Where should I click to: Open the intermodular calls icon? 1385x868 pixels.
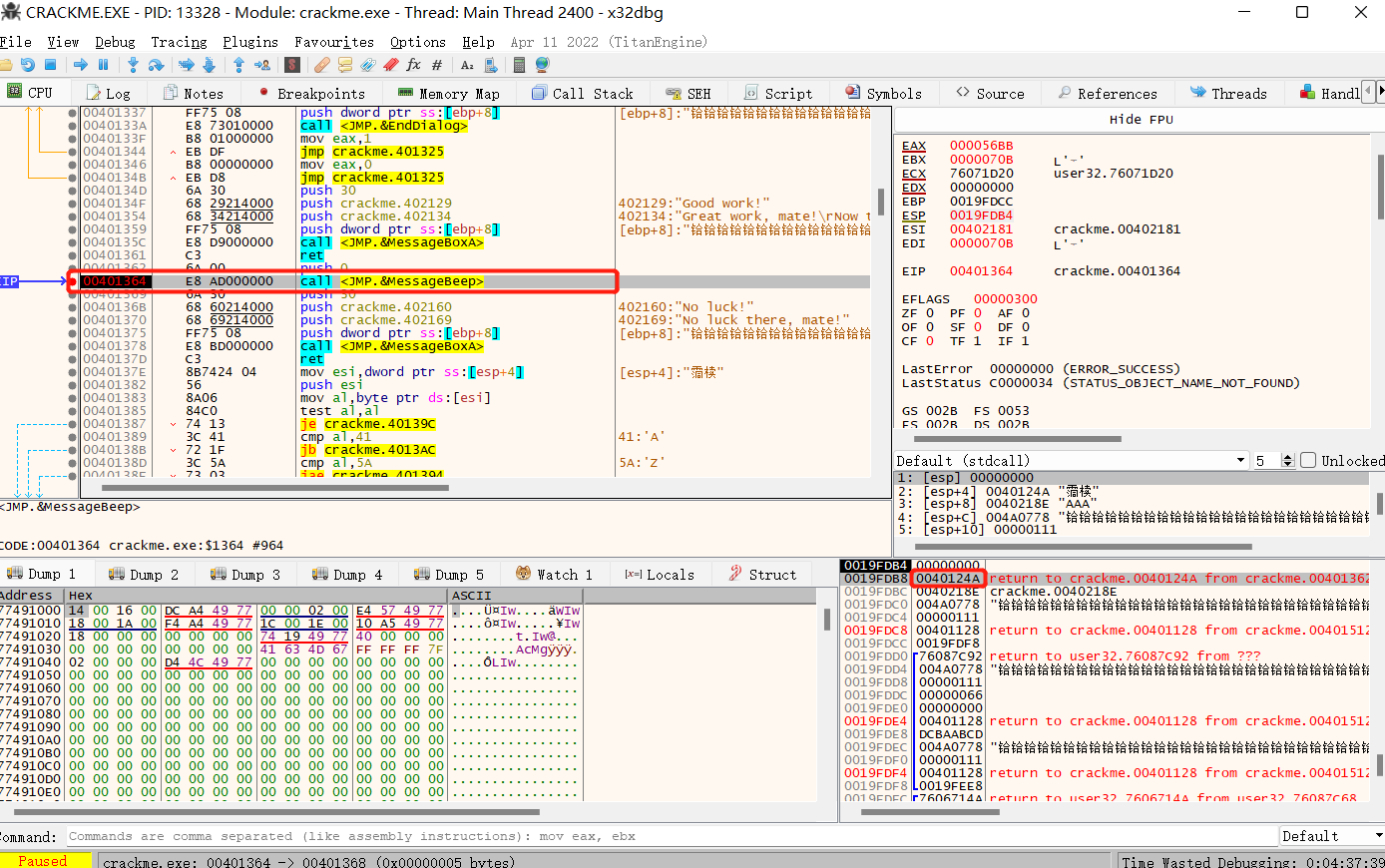[491, 65]
